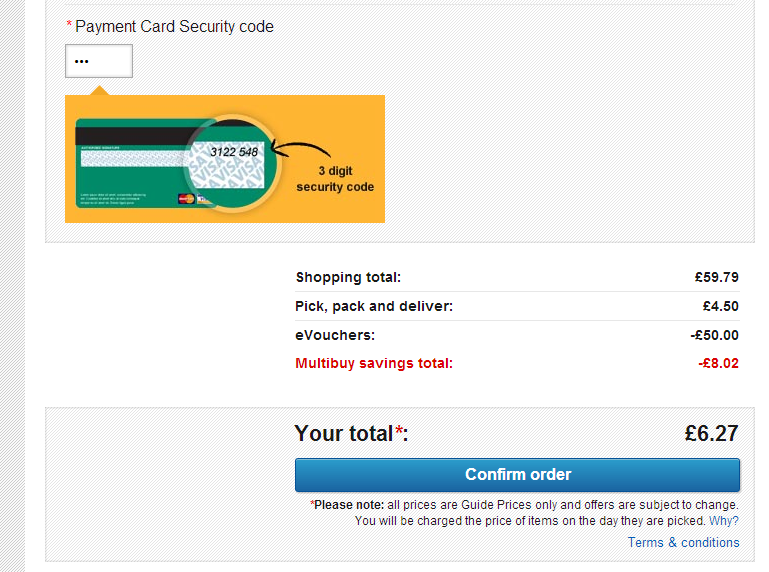
Task: Click the red asterisk after Your total
Action: point(399,433)
